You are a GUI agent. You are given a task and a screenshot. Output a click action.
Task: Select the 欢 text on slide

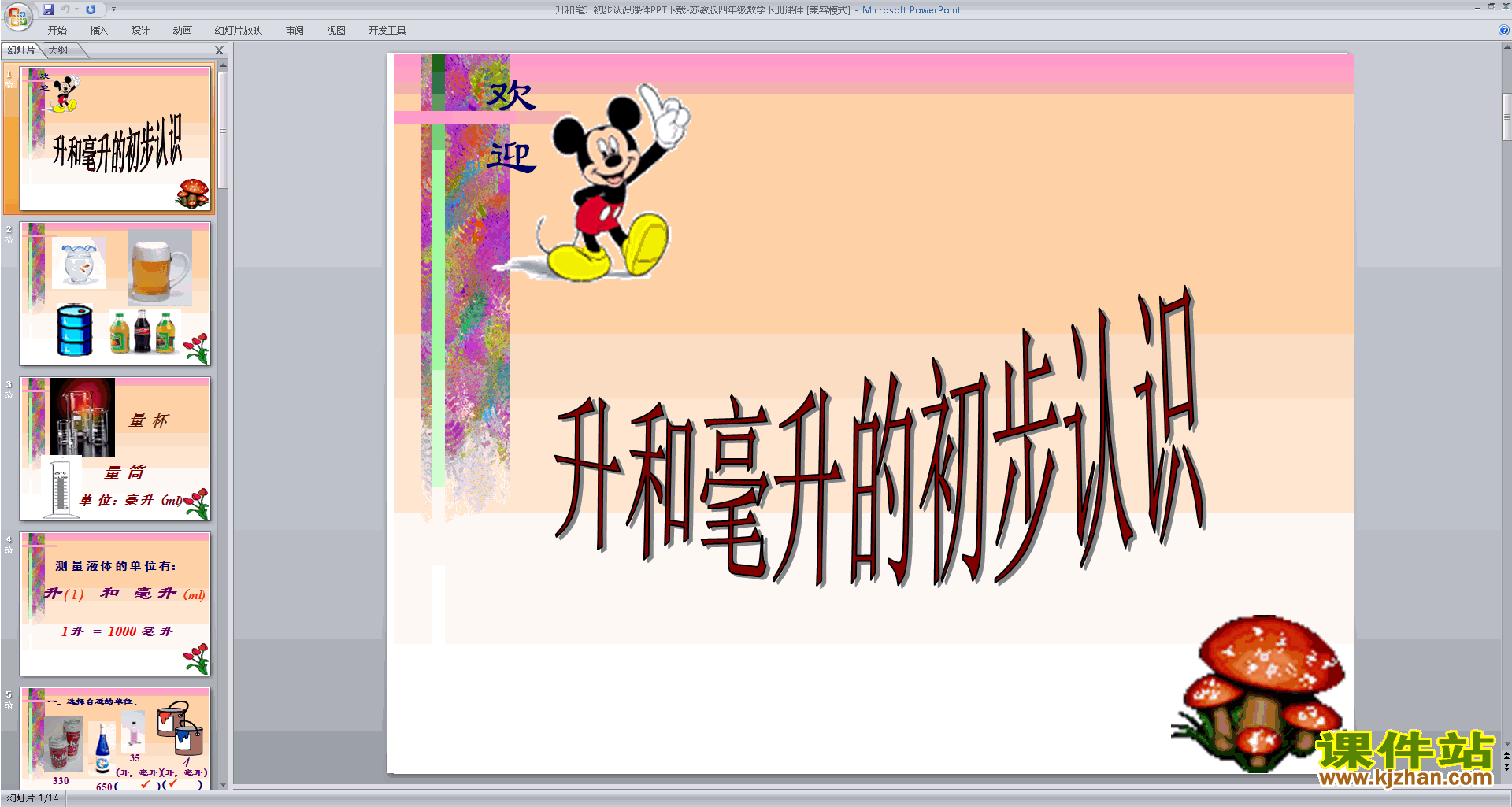pos(512,95)
